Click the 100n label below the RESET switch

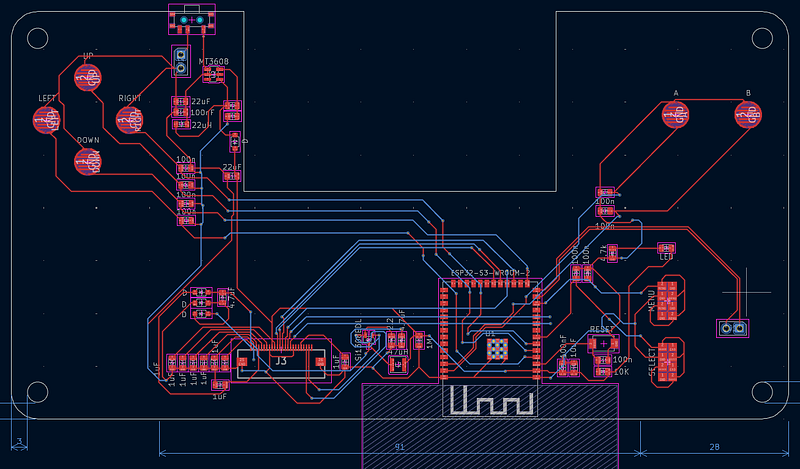click(x=622, y=360)
